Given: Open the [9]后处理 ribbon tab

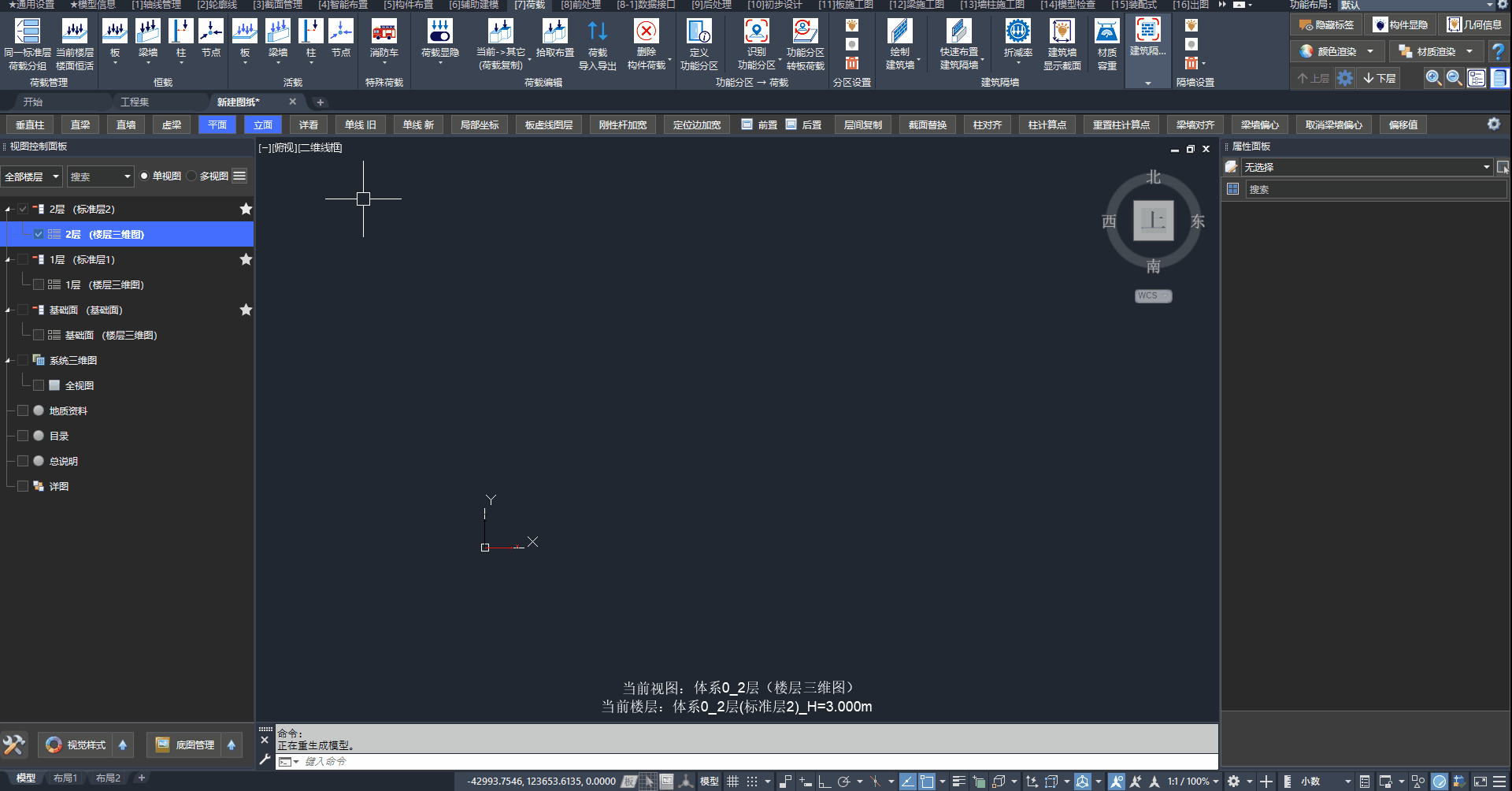Looking at the screenshot, I should pyautogui.click(x=711, y=5).
